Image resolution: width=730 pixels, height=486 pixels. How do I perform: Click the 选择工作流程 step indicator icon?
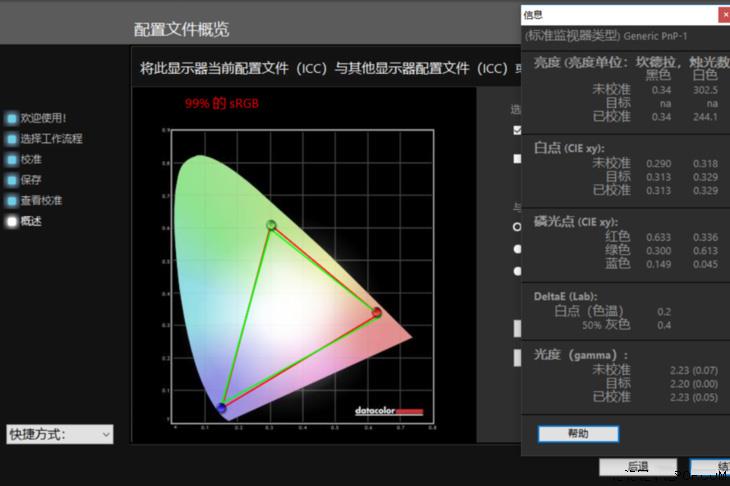coord(12,139)
